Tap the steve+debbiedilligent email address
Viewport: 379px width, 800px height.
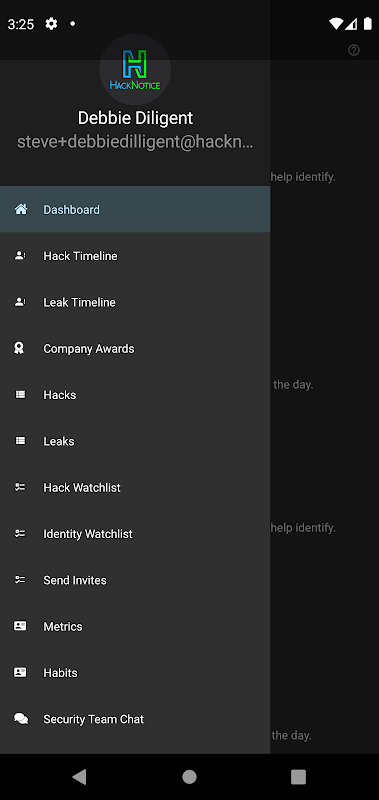click(135, 142)
